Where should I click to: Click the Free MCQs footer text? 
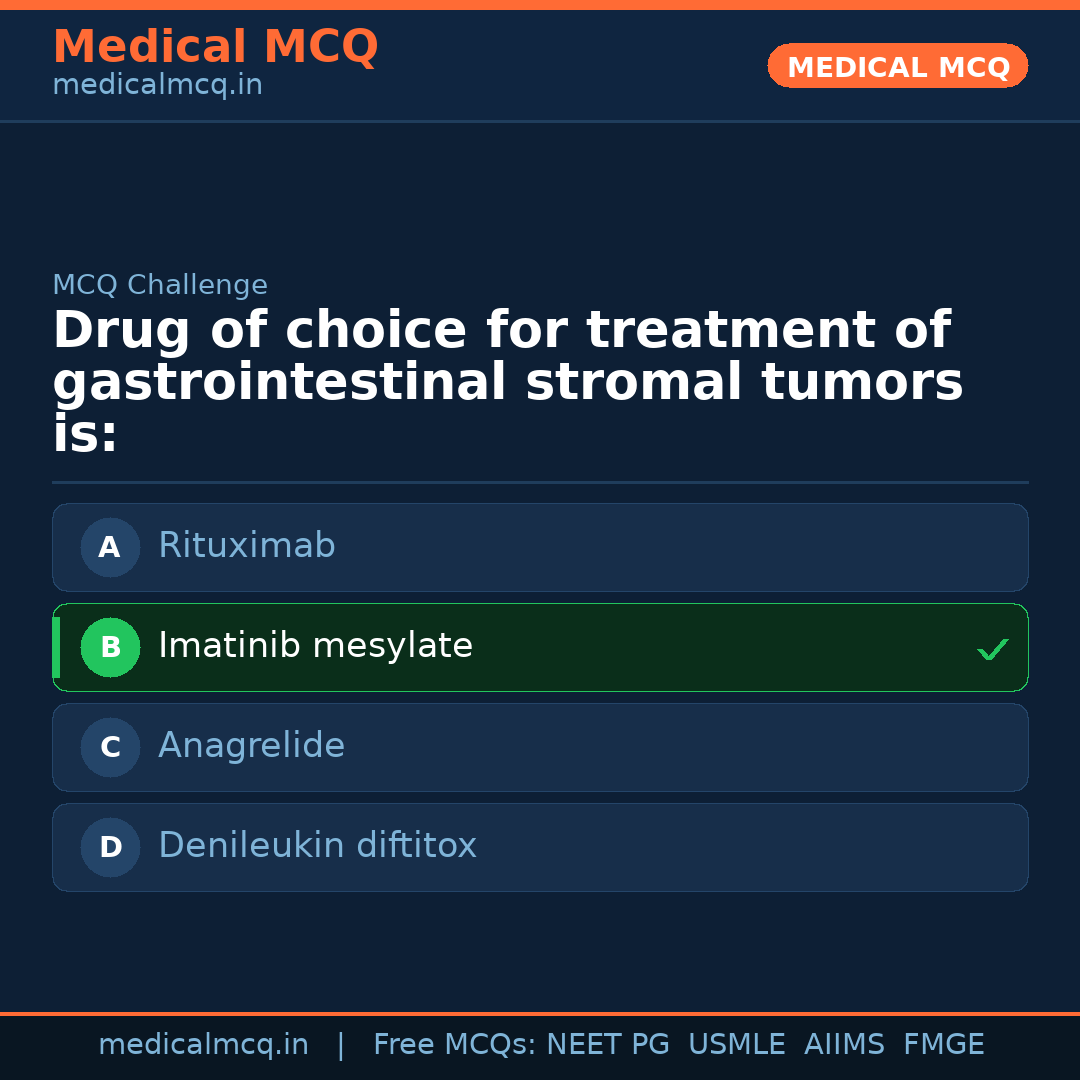coord(454,1045)
